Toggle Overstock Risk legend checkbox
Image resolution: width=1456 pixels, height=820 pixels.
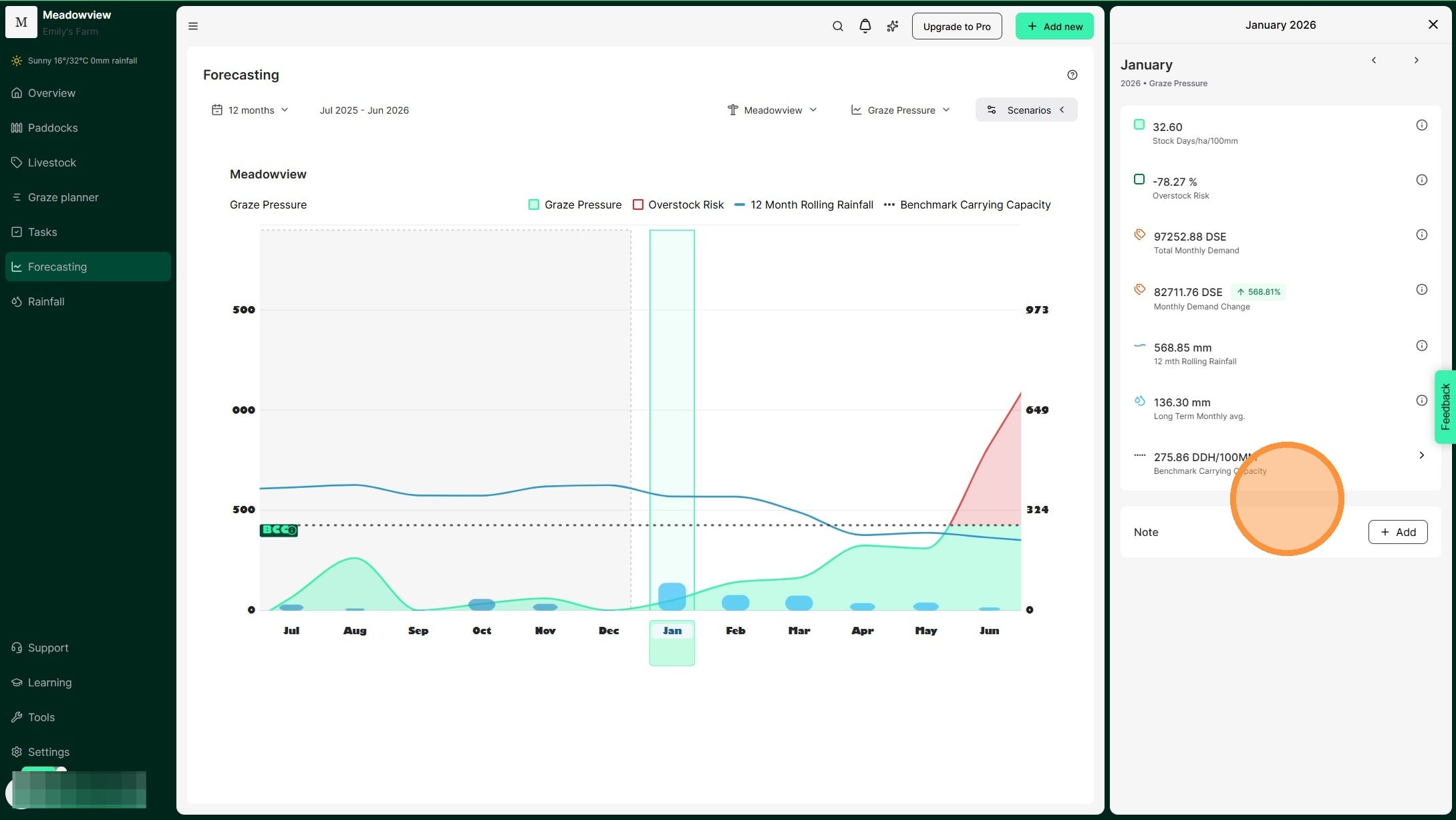click(638, 204)
